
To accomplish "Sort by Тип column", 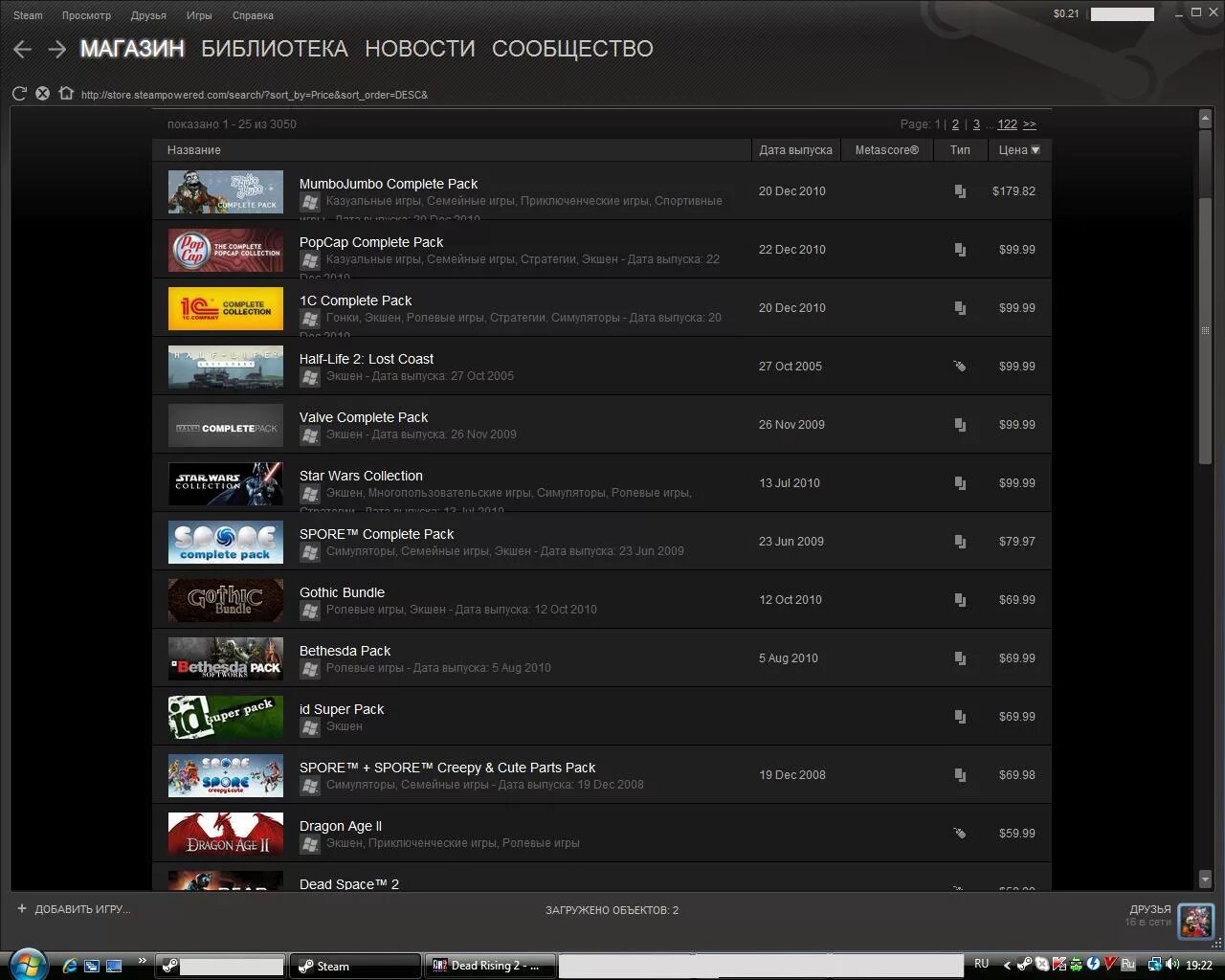I will (960, 150).
